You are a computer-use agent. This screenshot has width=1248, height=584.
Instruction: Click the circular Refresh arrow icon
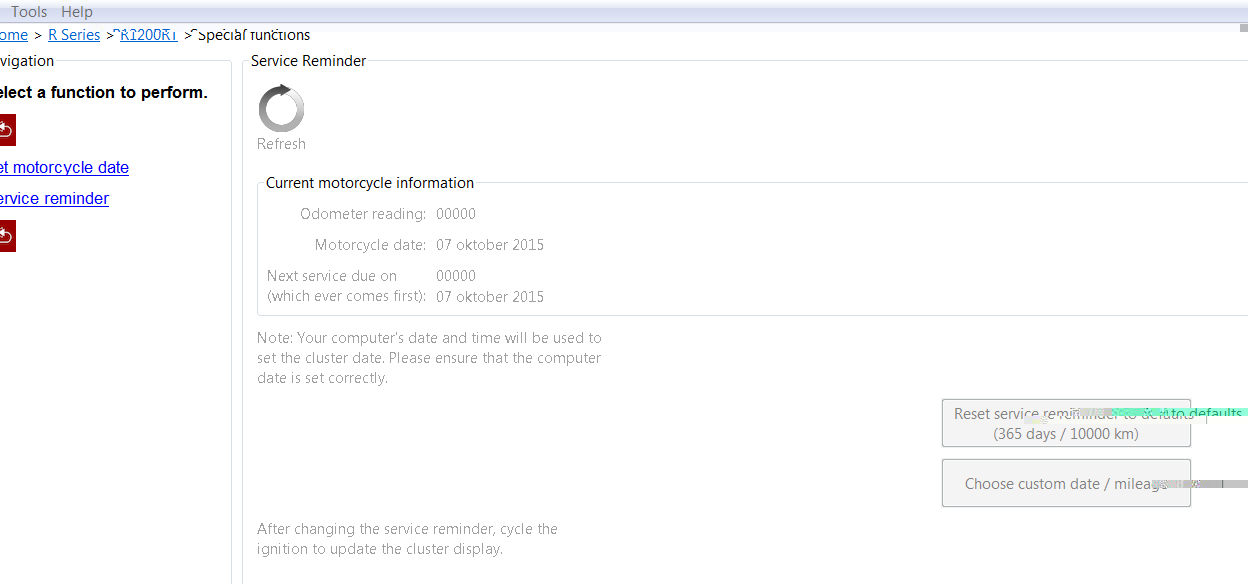[x=281, y=108]
